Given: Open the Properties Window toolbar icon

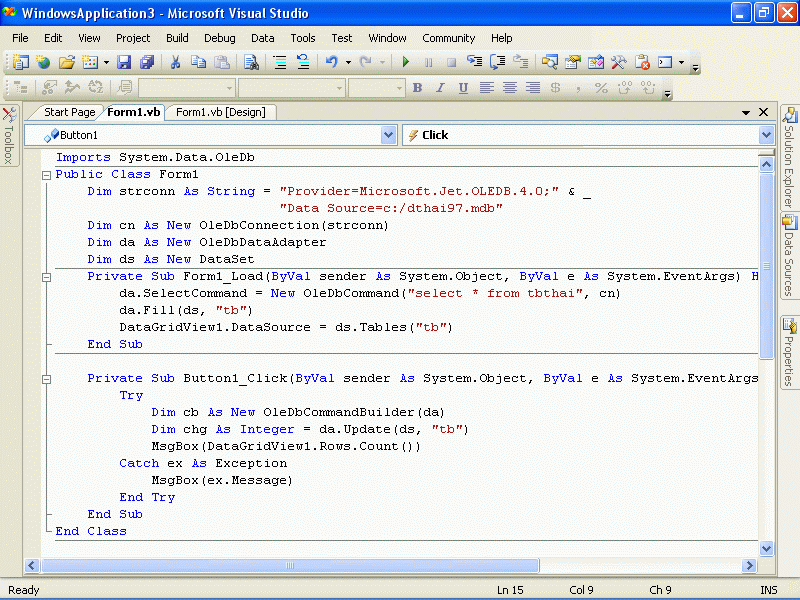Looking at the screenshot, I should (572, 62).
